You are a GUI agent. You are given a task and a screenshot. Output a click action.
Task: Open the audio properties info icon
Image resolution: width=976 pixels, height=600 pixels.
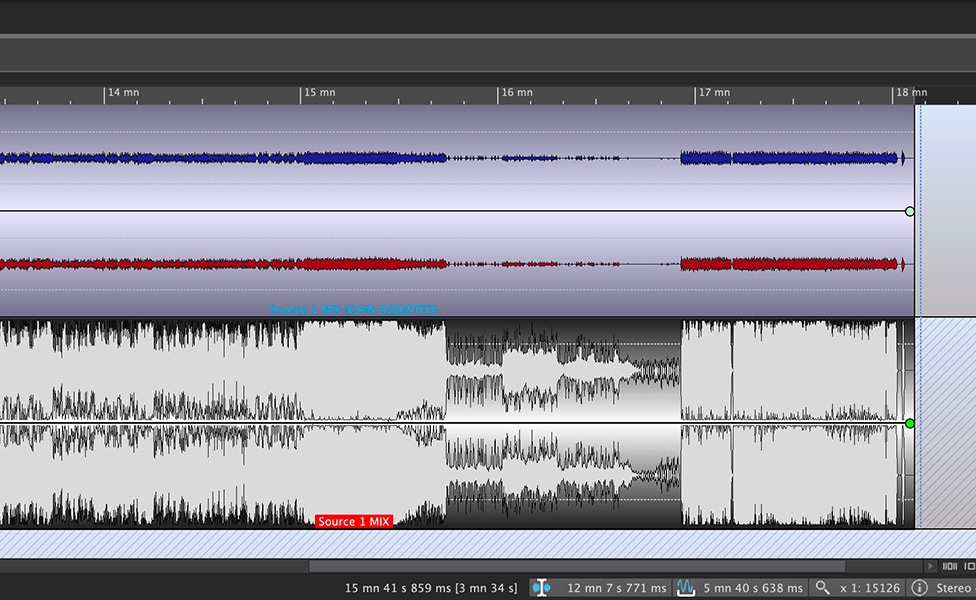click(919, 588)
